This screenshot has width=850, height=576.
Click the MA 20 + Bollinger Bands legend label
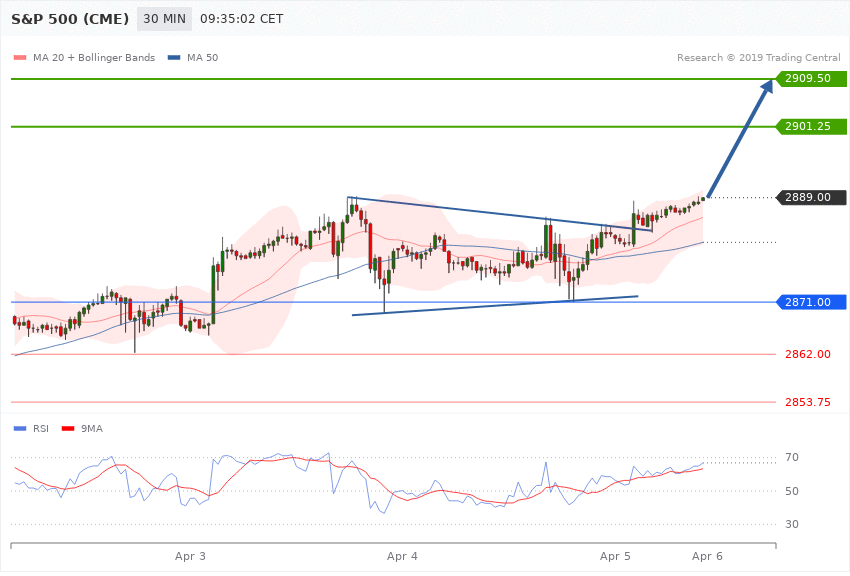94,57
